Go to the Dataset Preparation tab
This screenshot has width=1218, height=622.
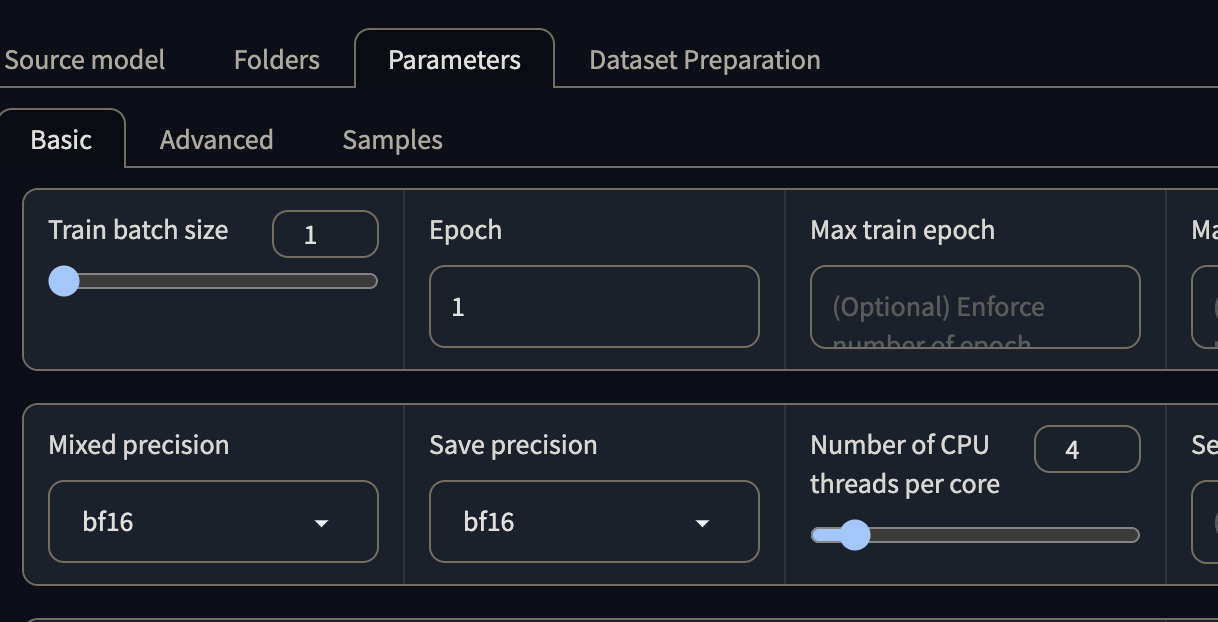[x=705, y=60]
